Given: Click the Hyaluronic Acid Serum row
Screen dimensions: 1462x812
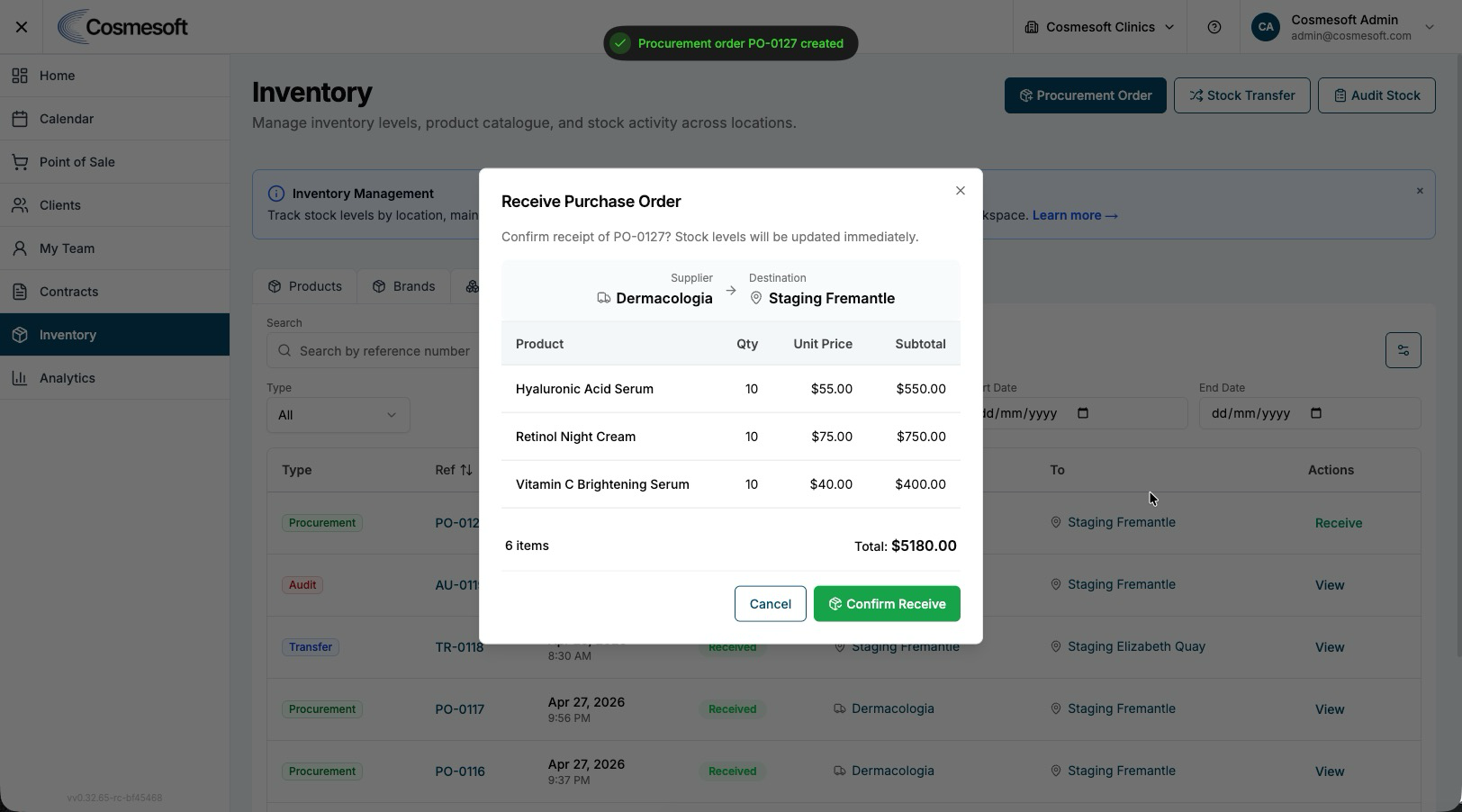Looking at the screenshot, I should [x=731, y=389].
